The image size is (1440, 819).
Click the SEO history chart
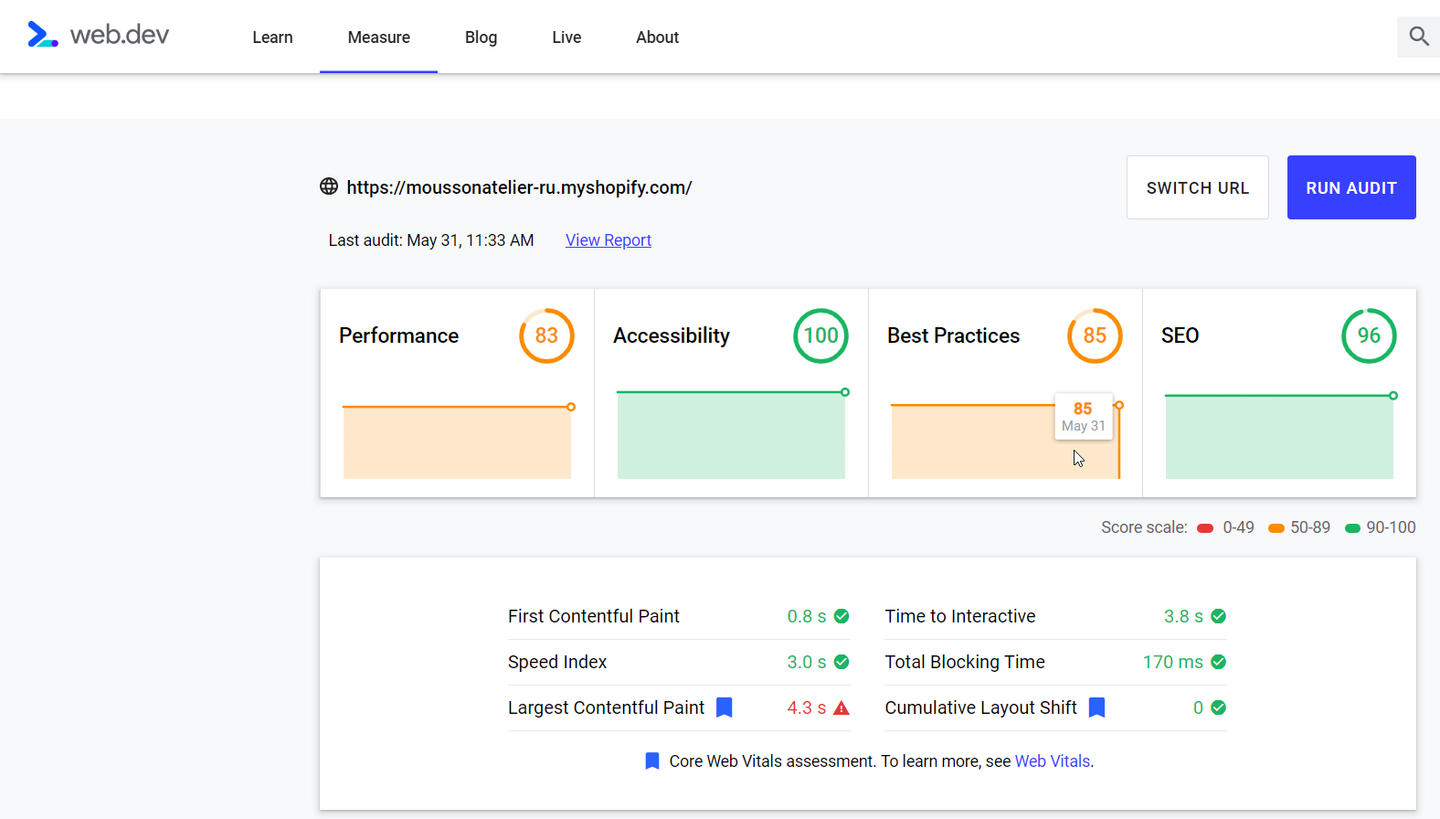coord(1279,437)
